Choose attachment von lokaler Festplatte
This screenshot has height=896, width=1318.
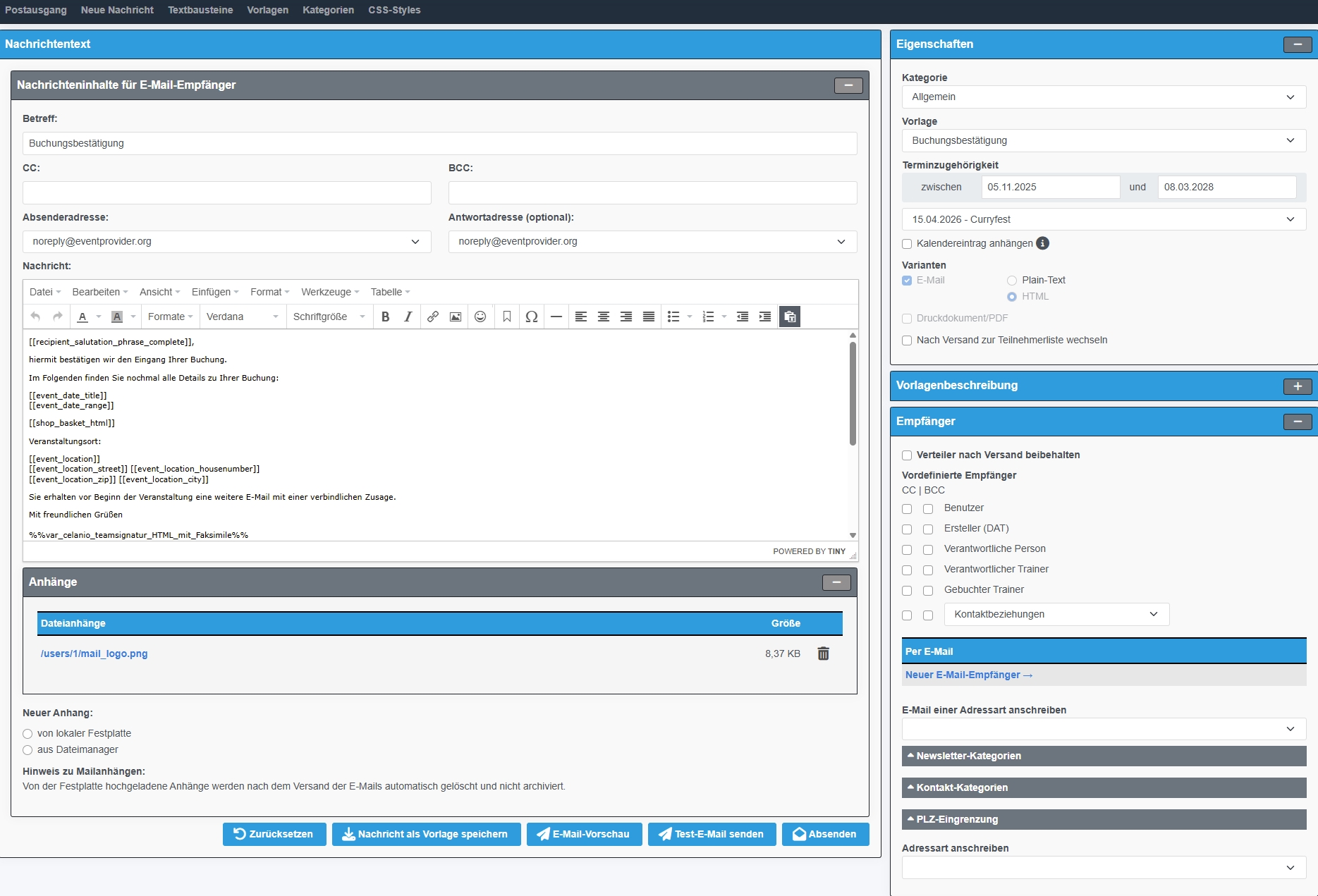tap(28, 734)
